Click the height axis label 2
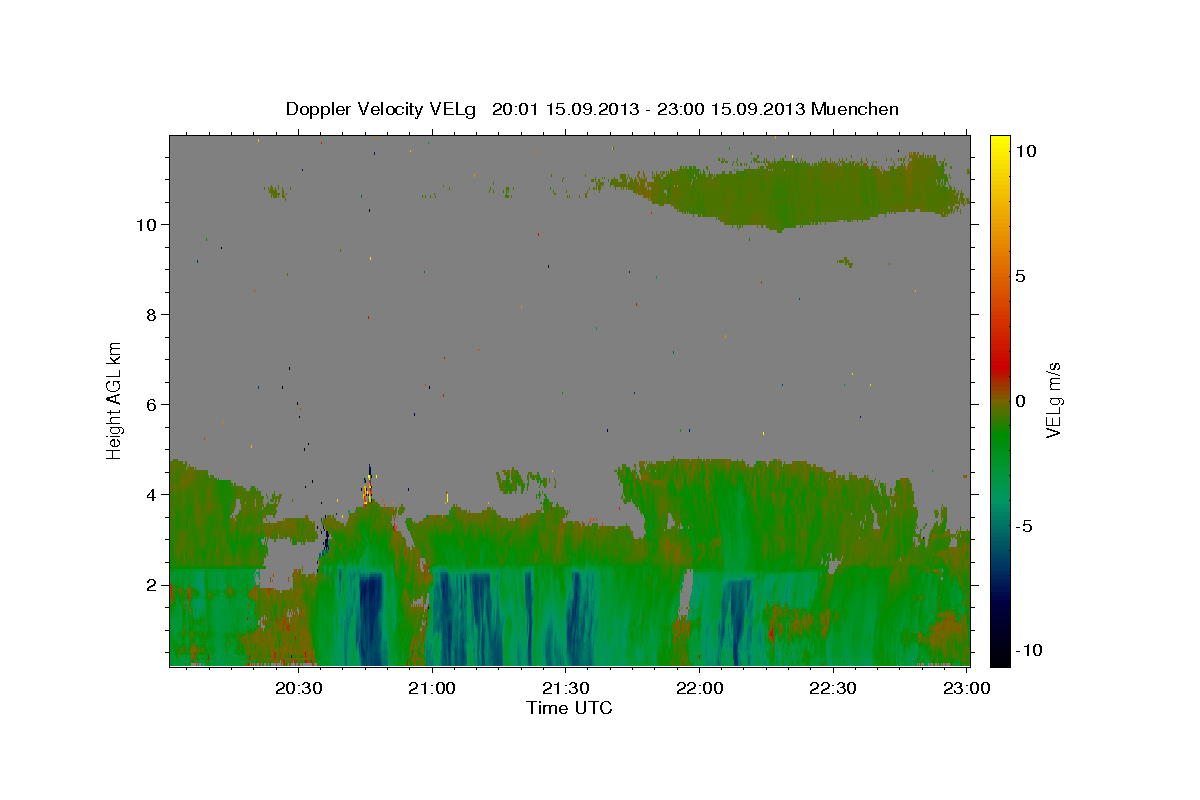 coord(149,584)
